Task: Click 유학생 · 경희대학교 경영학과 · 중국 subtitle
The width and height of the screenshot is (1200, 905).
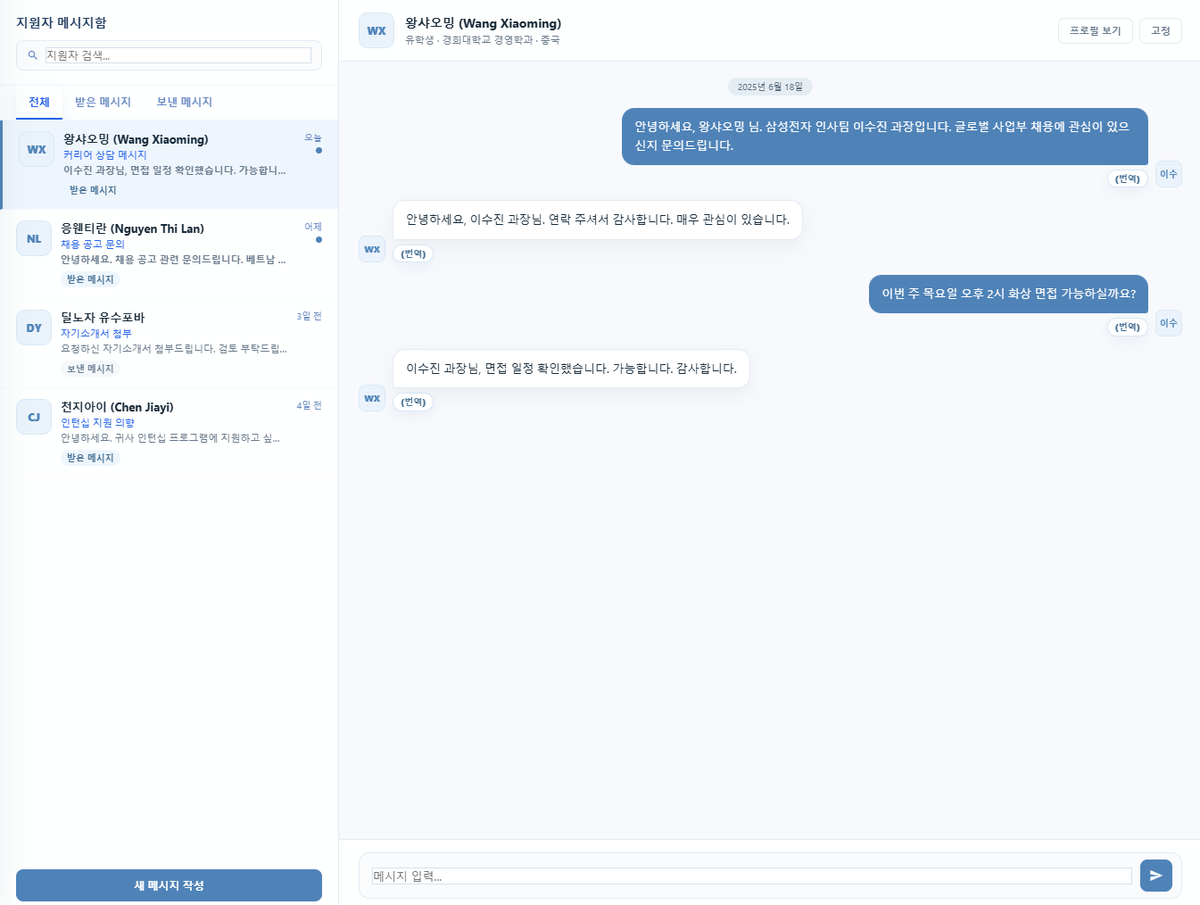Action: (x=482, y=41)
